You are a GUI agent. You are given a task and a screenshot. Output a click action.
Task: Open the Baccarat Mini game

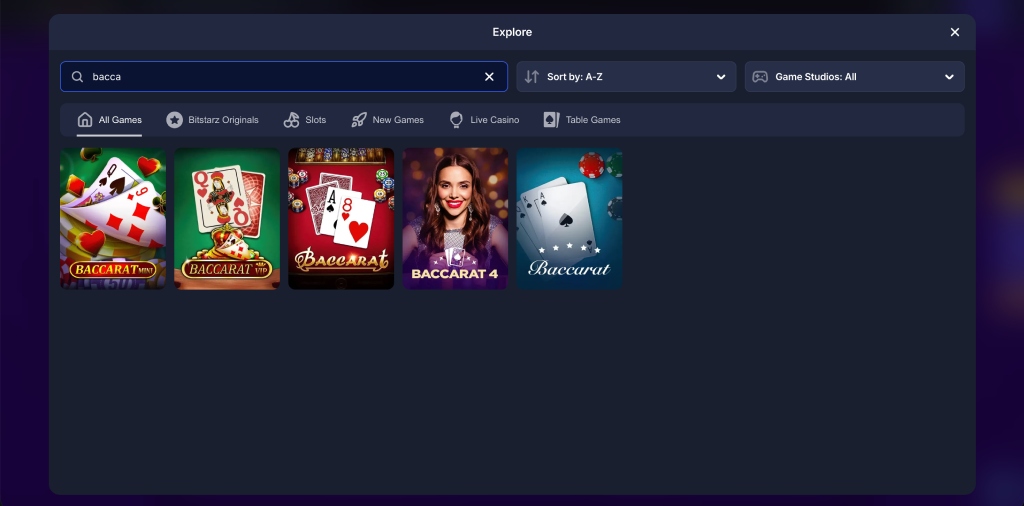pos(113,218)
